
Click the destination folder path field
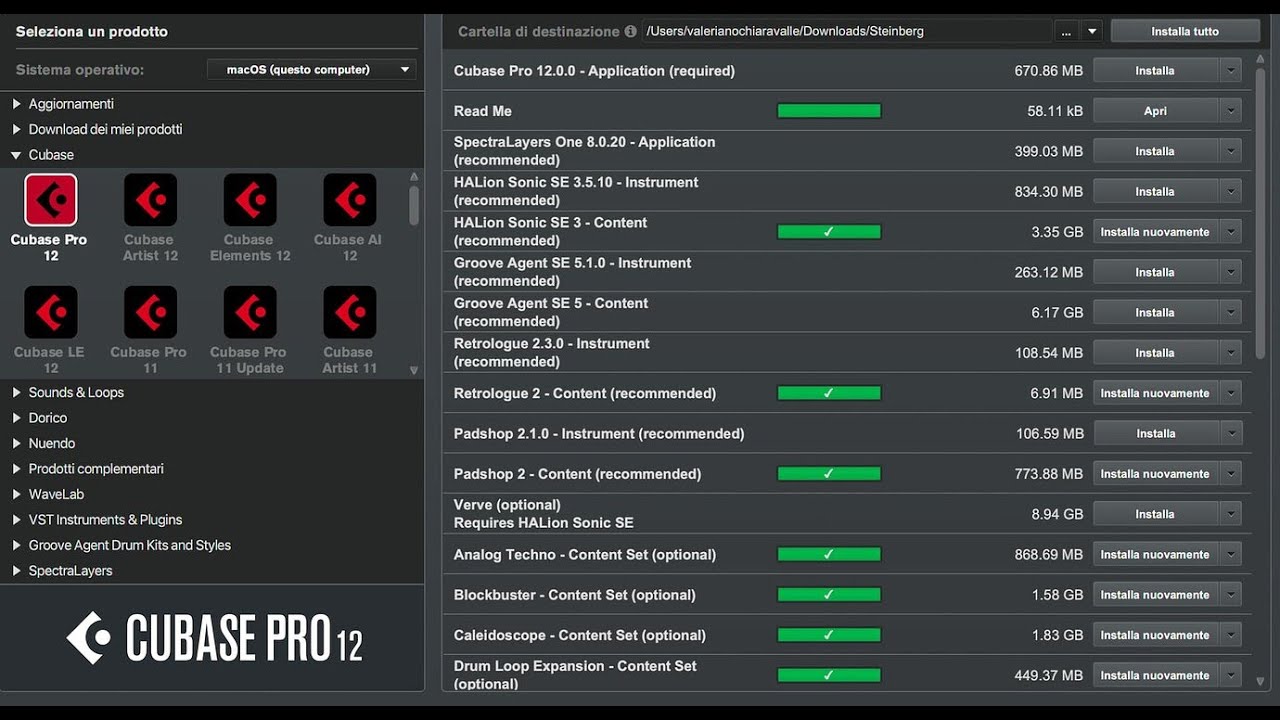click(847, 32)
